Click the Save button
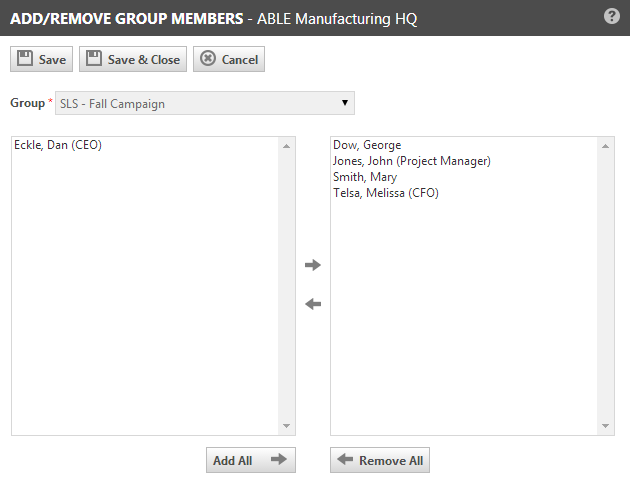The image size is (630, 500). pos(41,59)
